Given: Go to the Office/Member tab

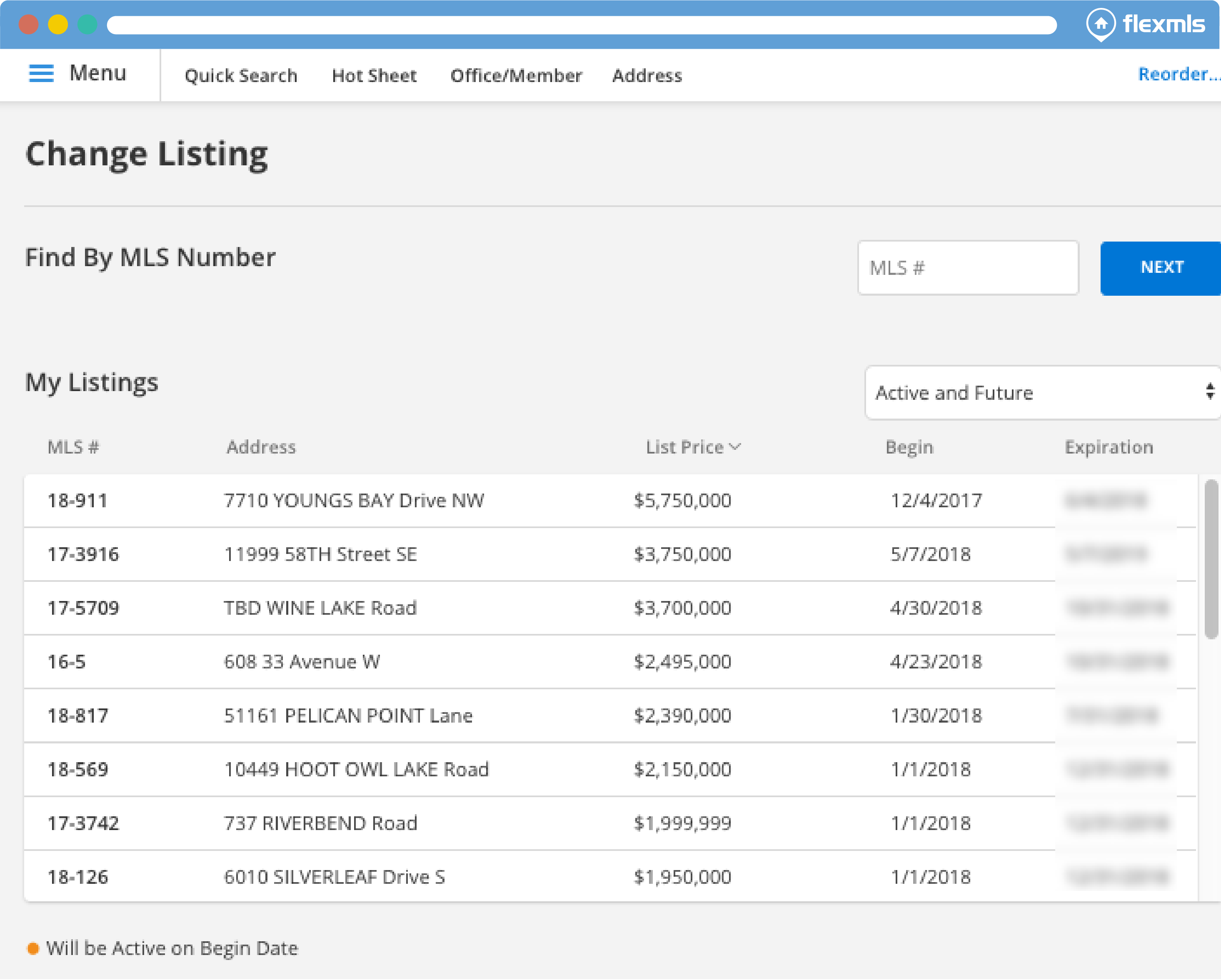Looking at the screenshot, I should click(x=516, y=75).
